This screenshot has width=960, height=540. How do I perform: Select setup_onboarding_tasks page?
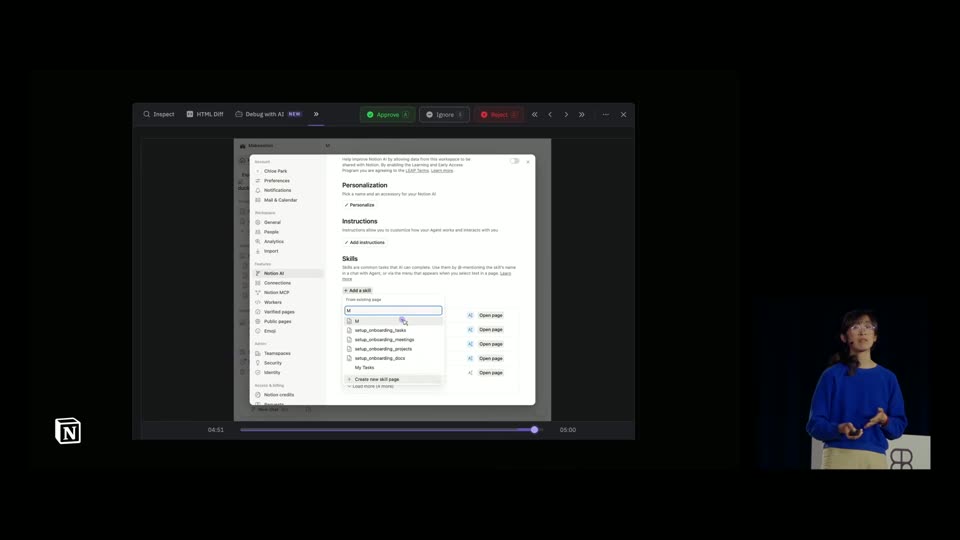[393, 330]
